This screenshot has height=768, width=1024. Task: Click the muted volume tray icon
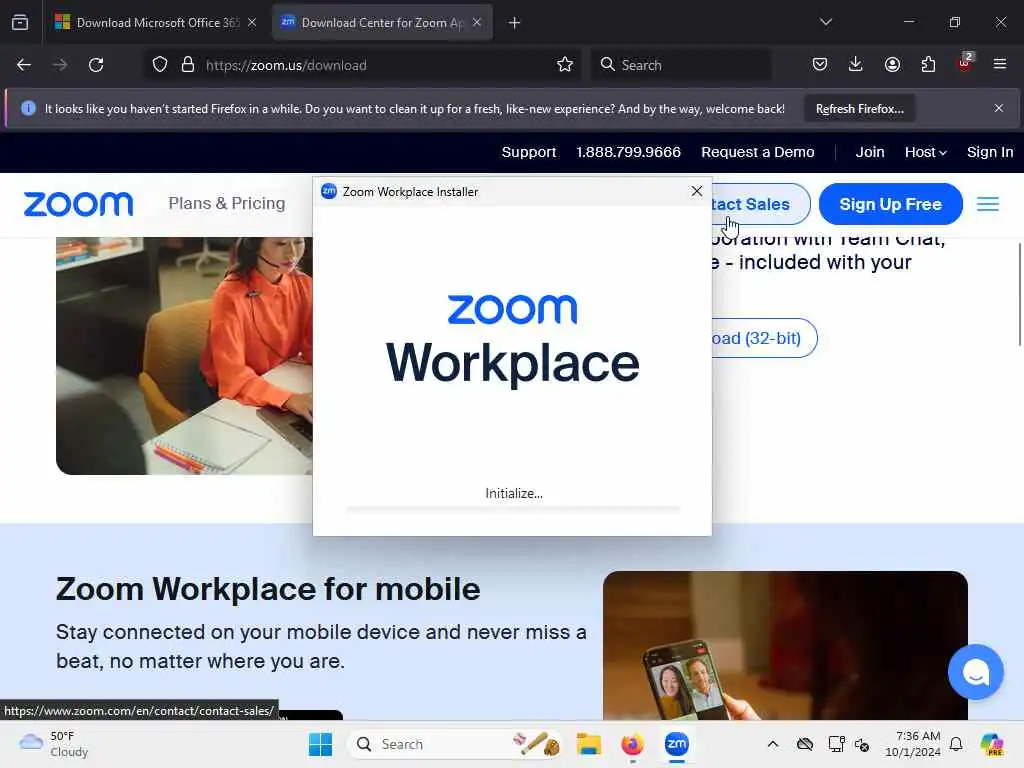[x=862, y=744]
